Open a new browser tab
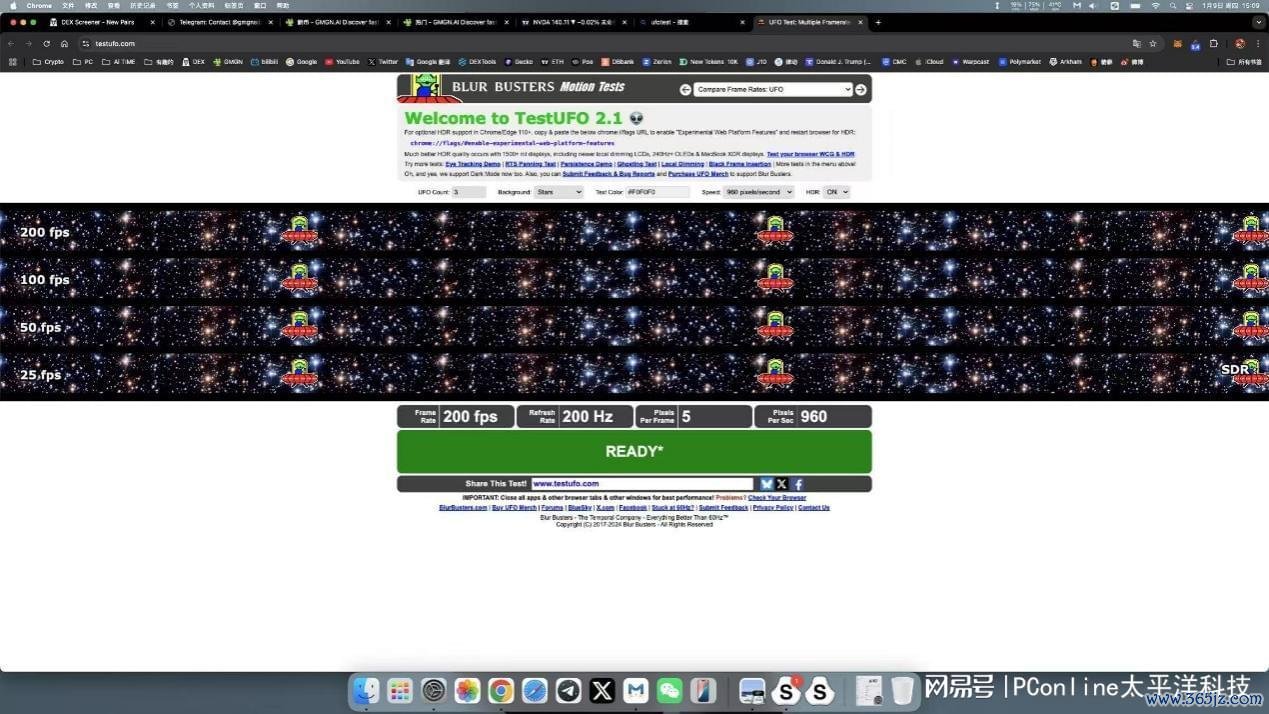This screenshot has height=714, width=1269. [878, 22]
